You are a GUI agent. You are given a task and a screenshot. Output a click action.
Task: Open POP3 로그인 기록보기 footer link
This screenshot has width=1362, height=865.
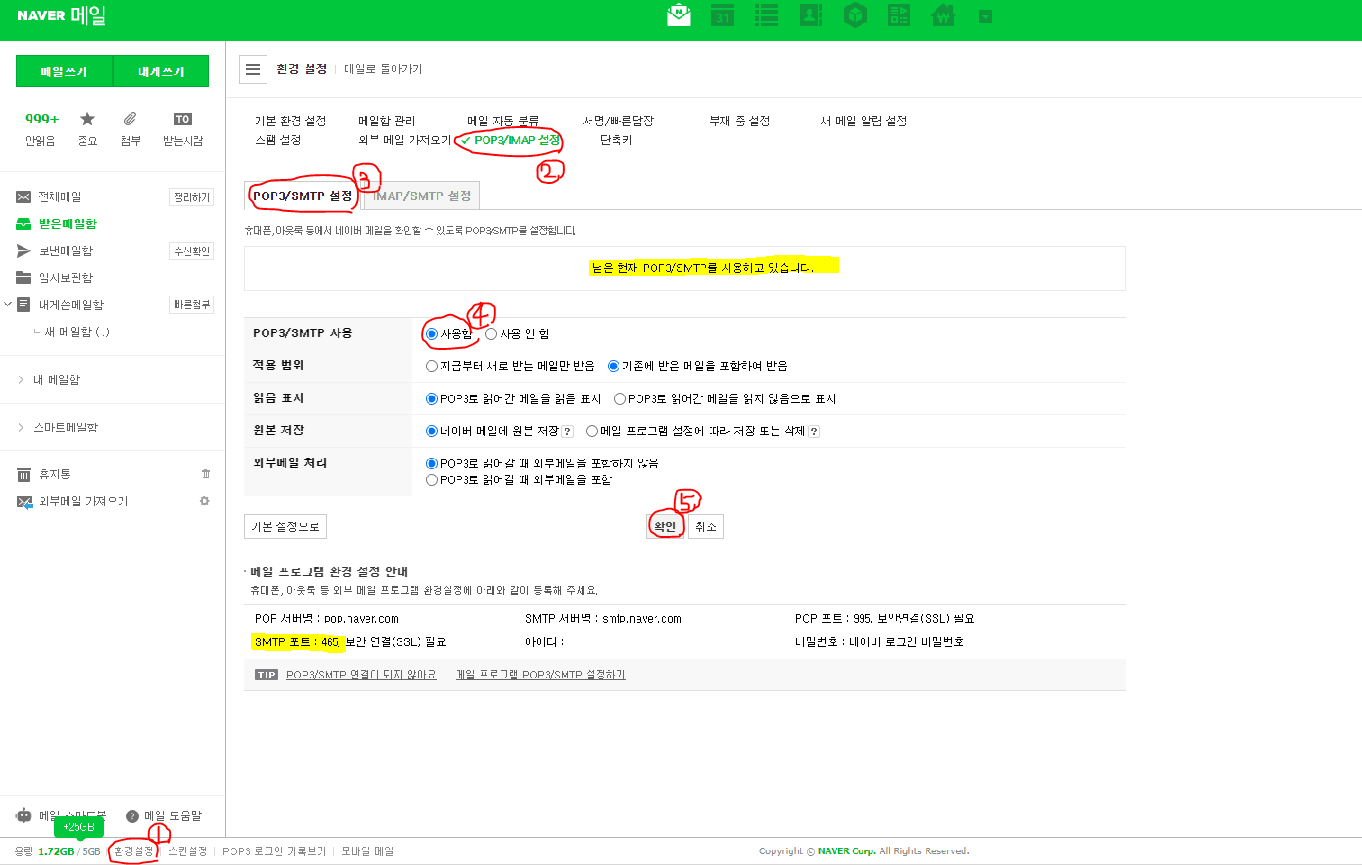coord(274,852)
